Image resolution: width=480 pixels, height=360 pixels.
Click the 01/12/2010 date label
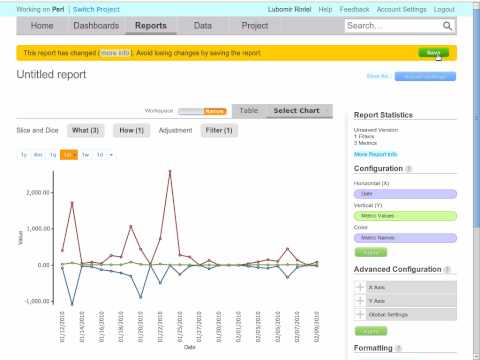pos(62,327)
